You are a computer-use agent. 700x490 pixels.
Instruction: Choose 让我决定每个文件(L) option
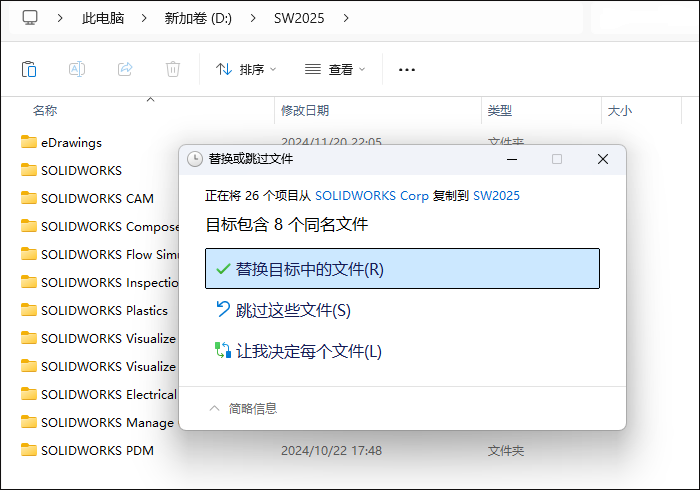coord(402,351)
